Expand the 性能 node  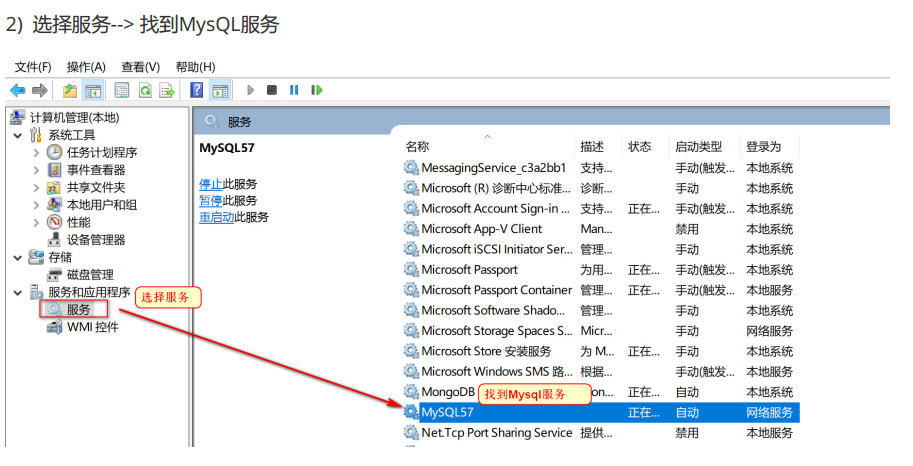(36, 223)
